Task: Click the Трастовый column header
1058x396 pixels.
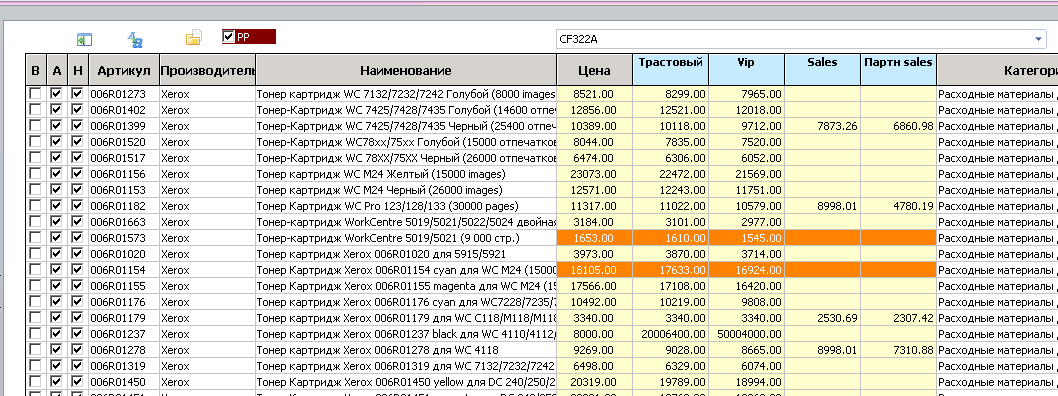Action: 671,69
